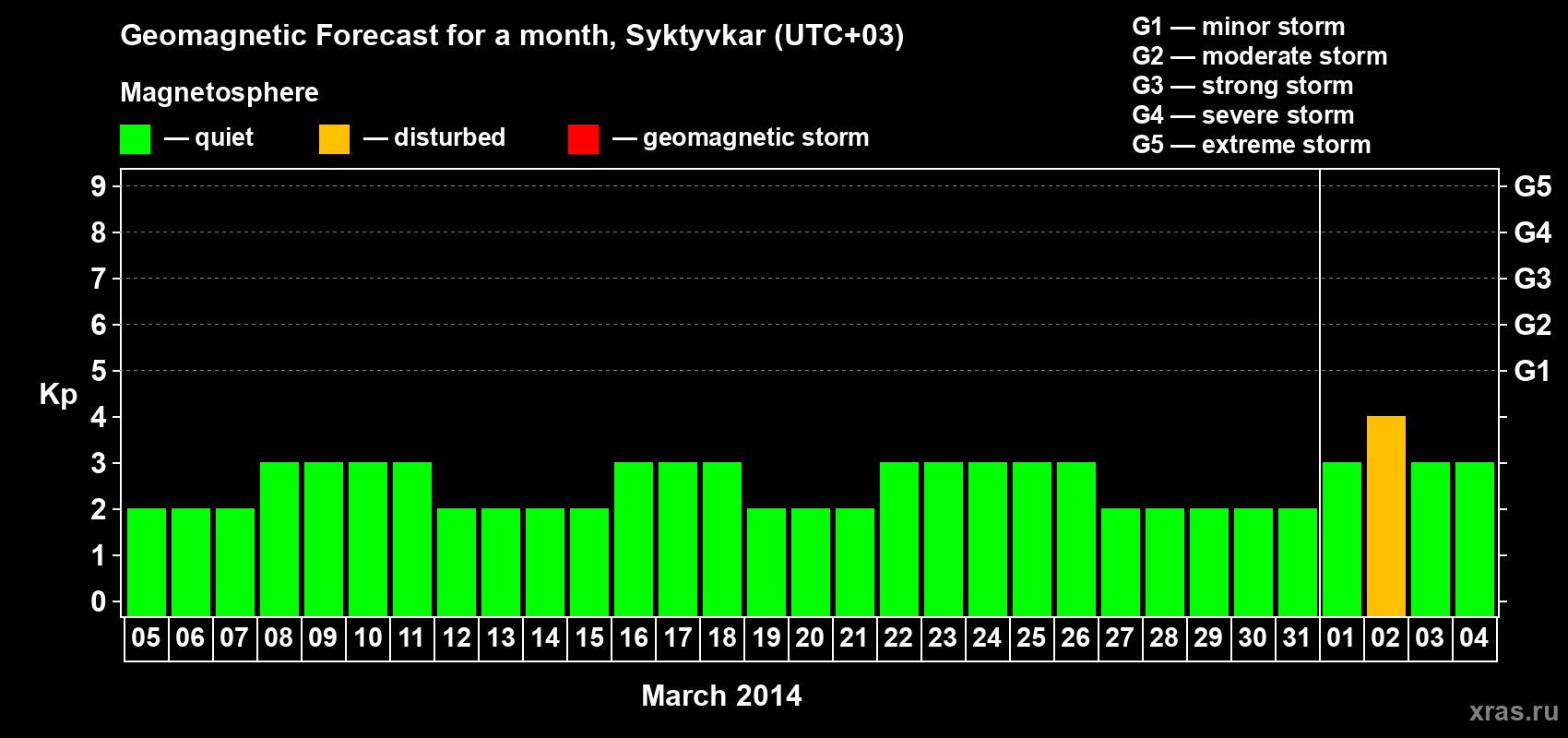Viewport: 1568px width, 738px height.
Task: Click the orange disturbed legend swatch
Action: [x=334, y=139]
